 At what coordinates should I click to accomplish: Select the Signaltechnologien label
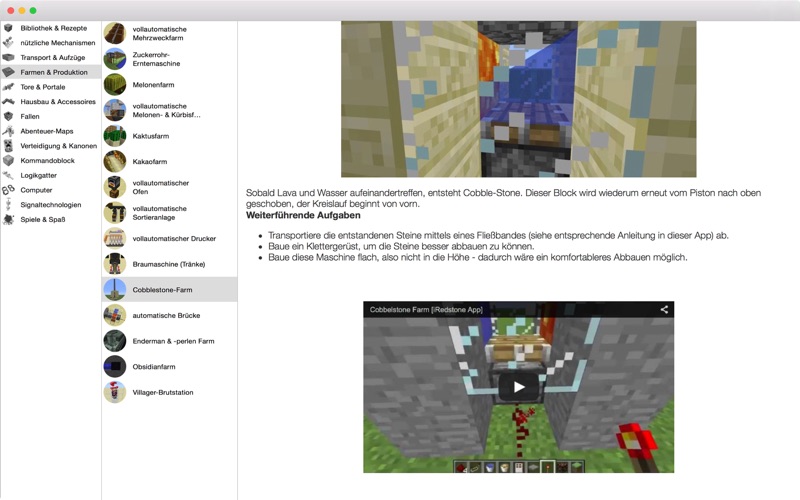(x=51, y=205)
